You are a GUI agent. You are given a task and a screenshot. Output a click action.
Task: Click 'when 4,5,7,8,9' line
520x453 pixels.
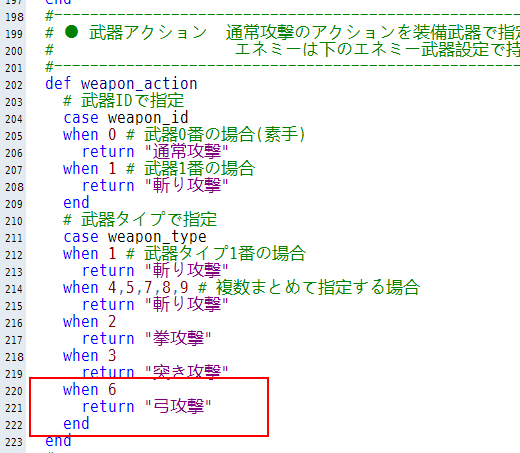coord(241,288)
